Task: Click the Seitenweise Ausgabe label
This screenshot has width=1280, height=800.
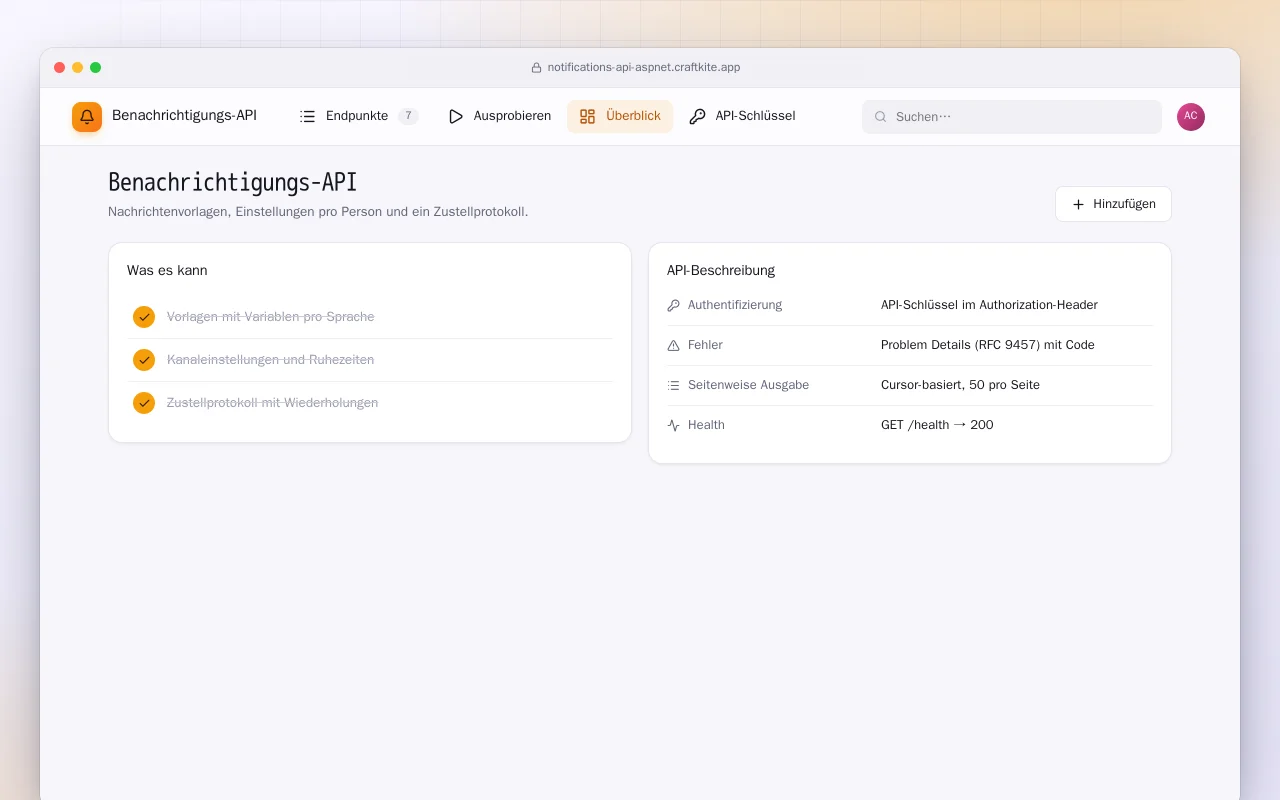Action: (748, 385)
